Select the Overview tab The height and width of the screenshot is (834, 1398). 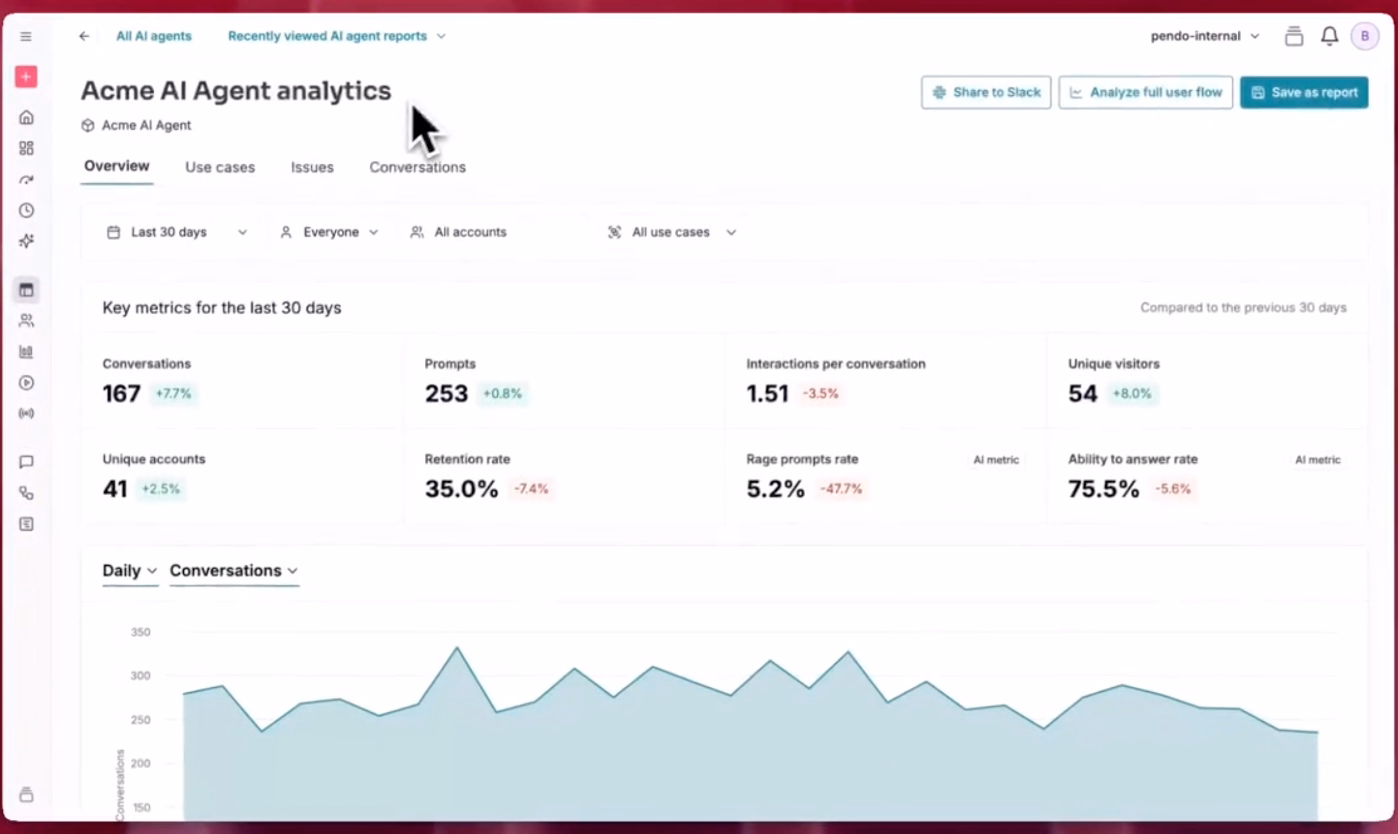pyautogui.click(x=117, y=166)
